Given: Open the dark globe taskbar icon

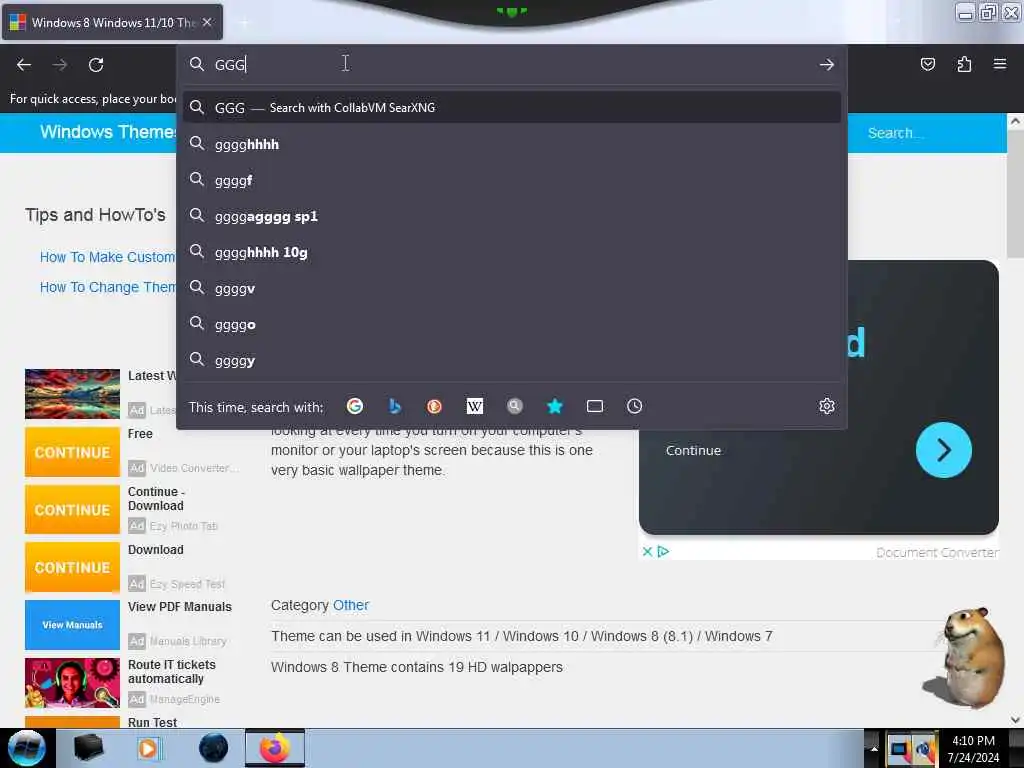Looking at the screenshot, I should [x=213, y=748].
